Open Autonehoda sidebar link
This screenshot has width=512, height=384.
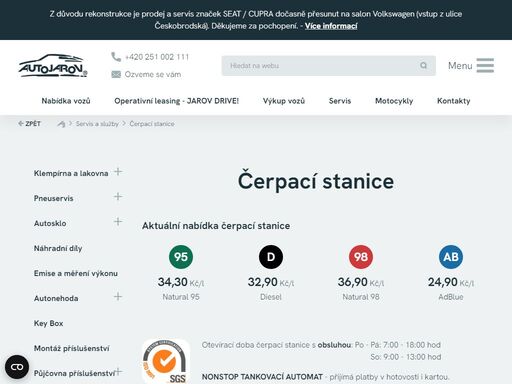[56, 298]
